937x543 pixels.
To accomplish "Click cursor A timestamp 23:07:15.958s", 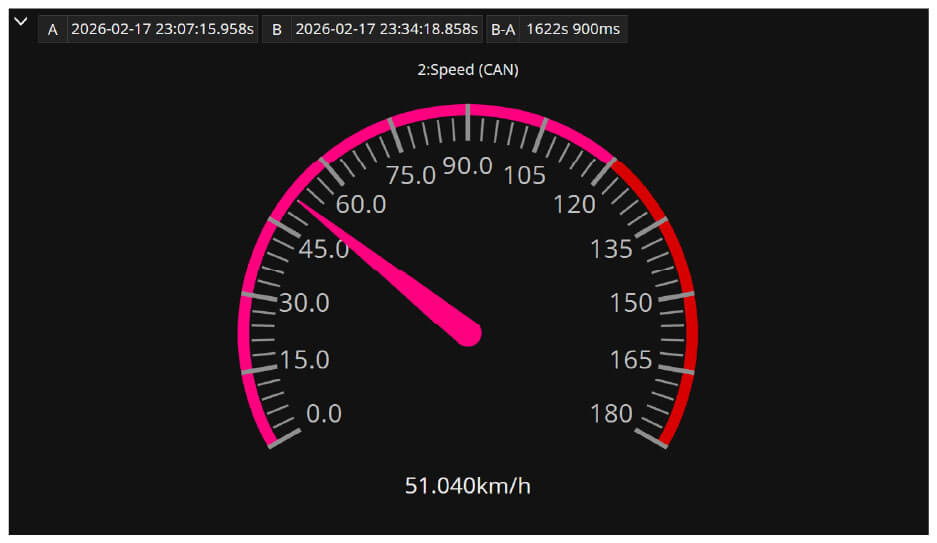I will pyautogui.click(x=163, y=29).
